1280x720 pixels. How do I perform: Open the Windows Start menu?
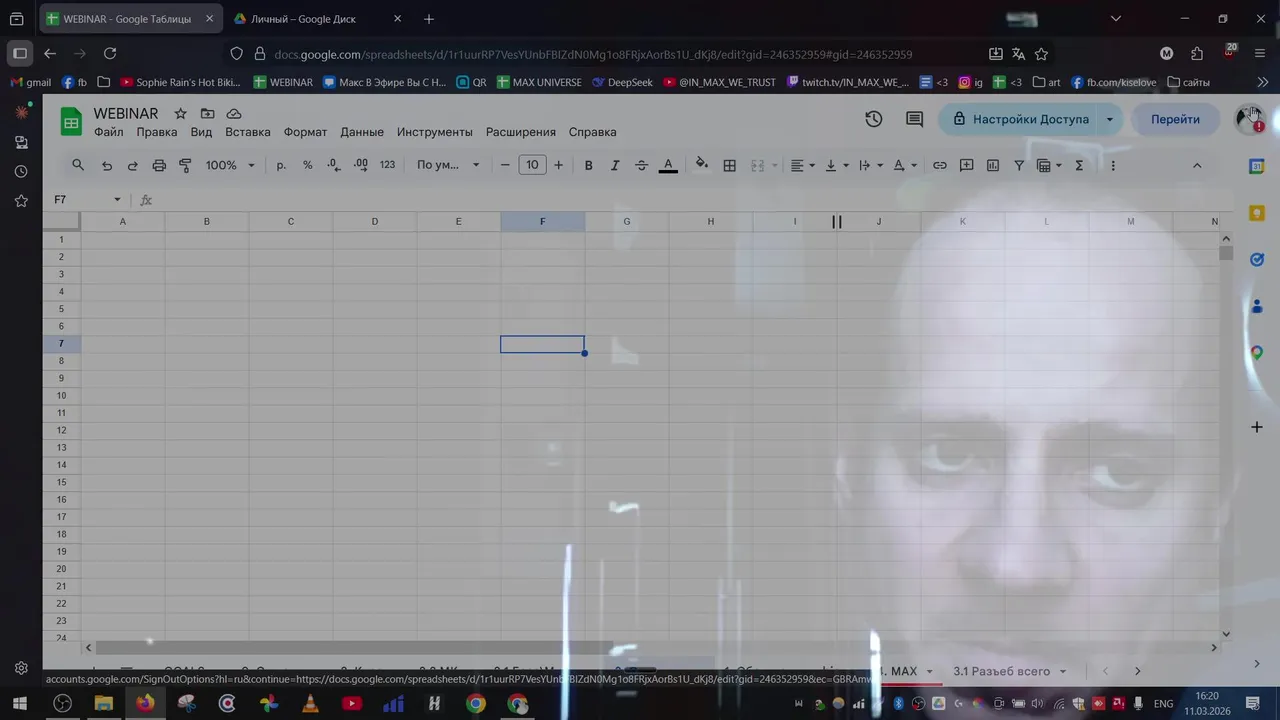[x=19, y=703]
